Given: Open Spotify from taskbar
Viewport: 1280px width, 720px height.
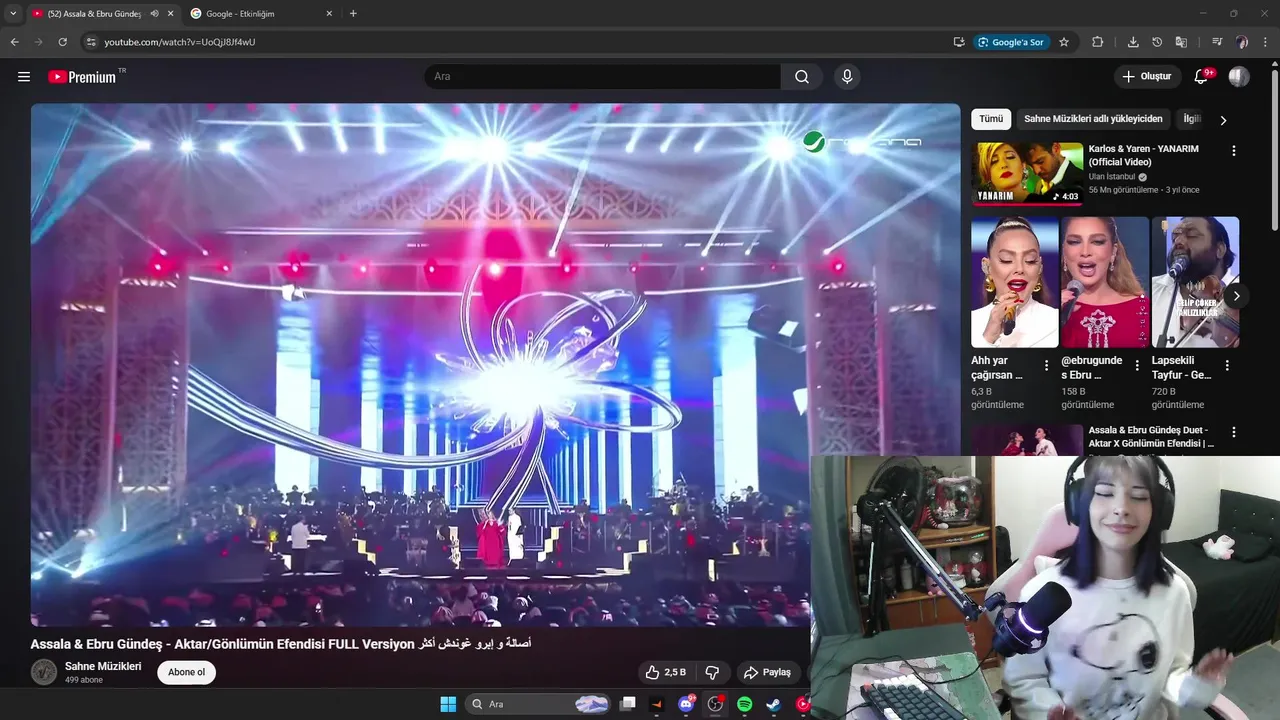Looking at the screenshot, I should pyautogui.click(x=744, y=704).
